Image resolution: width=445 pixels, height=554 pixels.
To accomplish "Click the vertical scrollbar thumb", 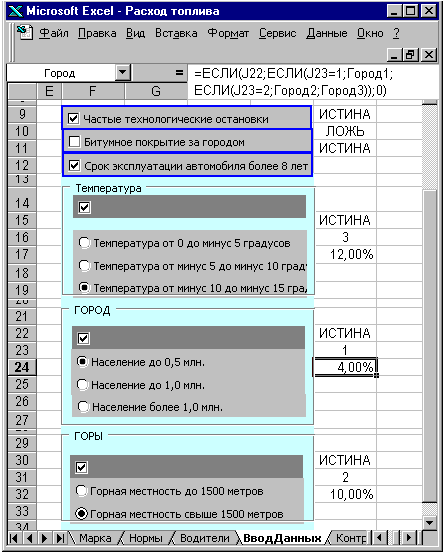I will 429,346.
